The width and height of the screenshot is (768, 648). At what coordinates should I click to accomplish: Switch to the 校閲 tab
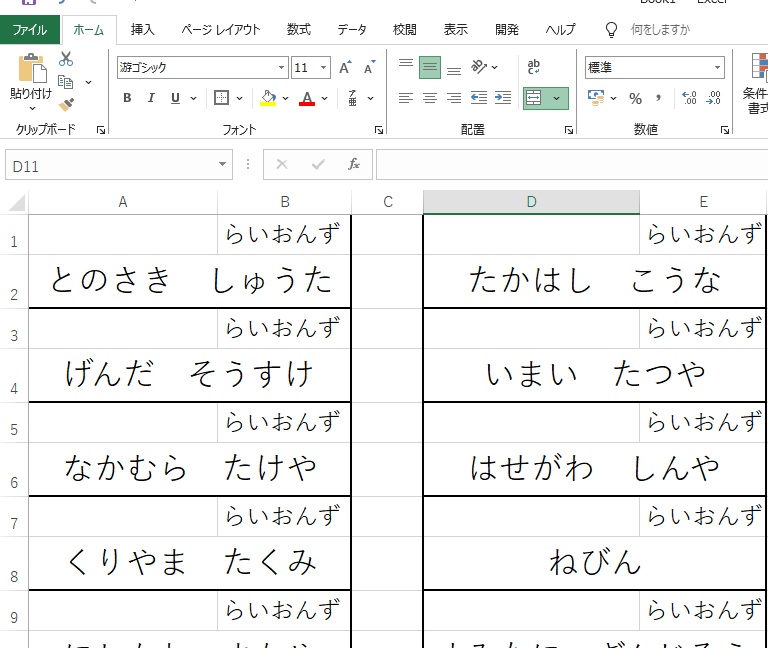pos(405,30)
